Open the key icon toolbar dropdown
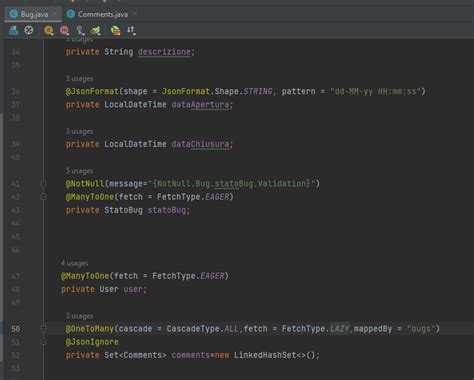 point(80,31)
